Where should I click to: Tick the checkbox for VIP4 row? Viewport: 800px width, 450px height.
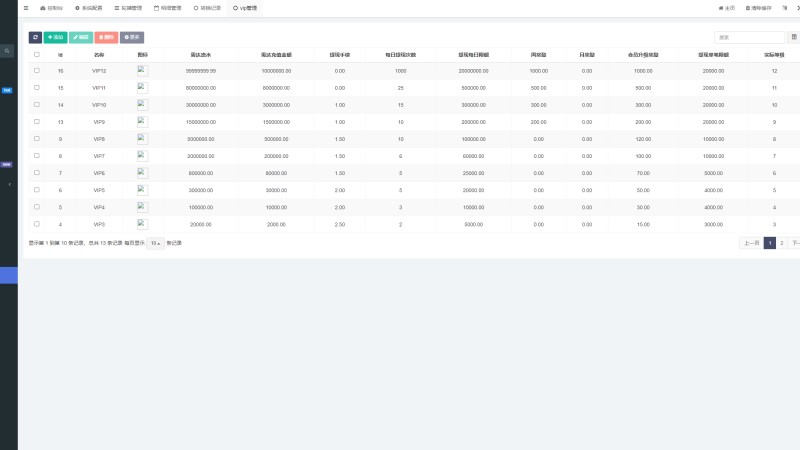point(37,207)
